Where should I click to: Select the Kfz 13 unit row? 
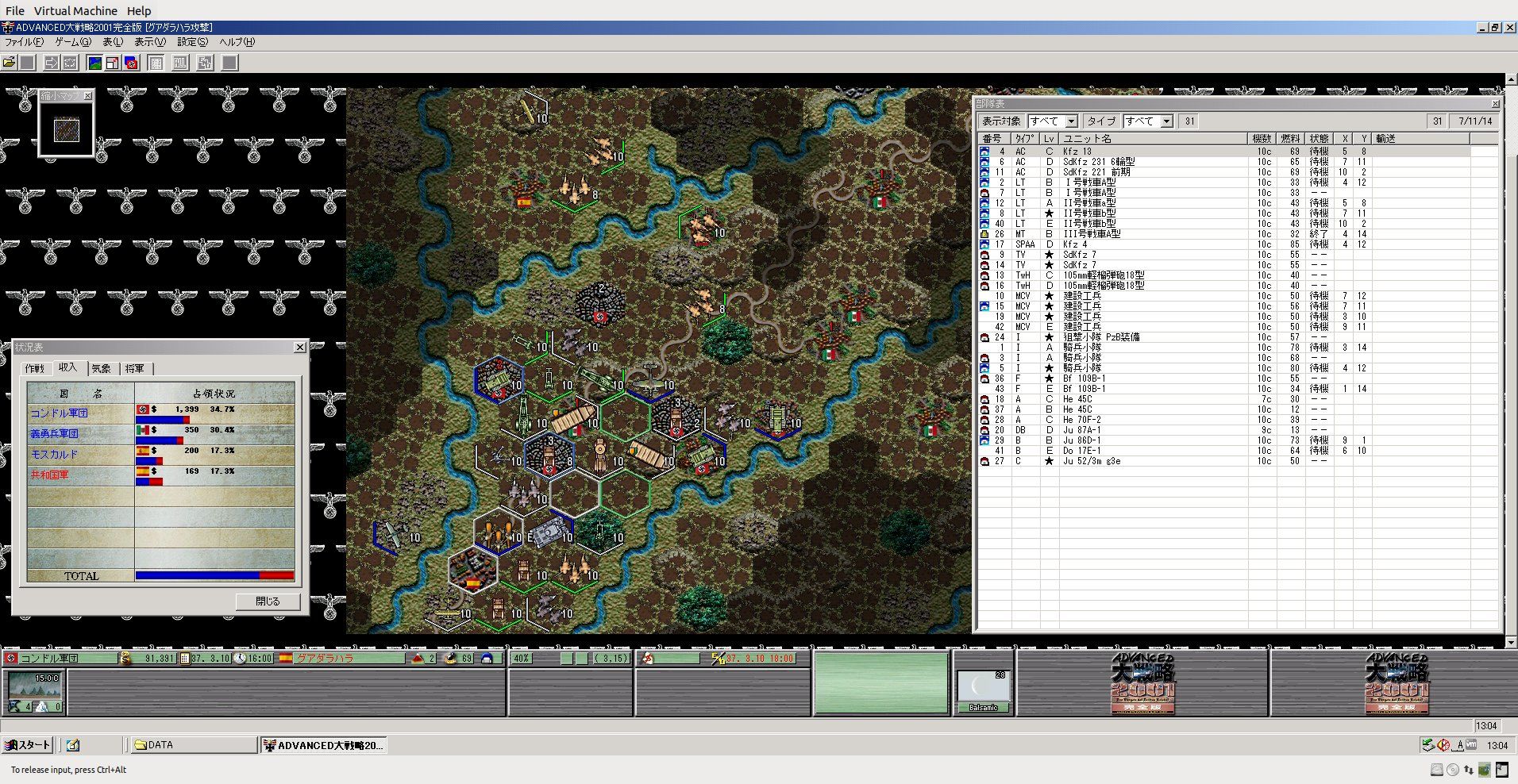click(x=1223, y=152)
